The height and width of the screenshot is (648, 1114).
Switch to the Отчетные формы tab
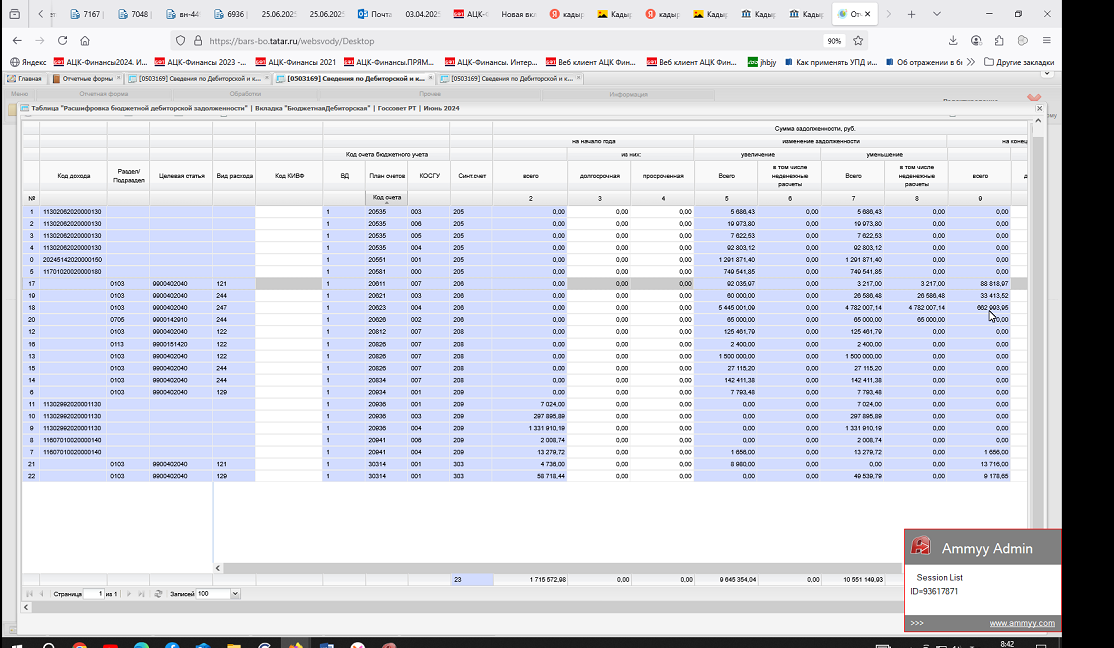[86, 79]
